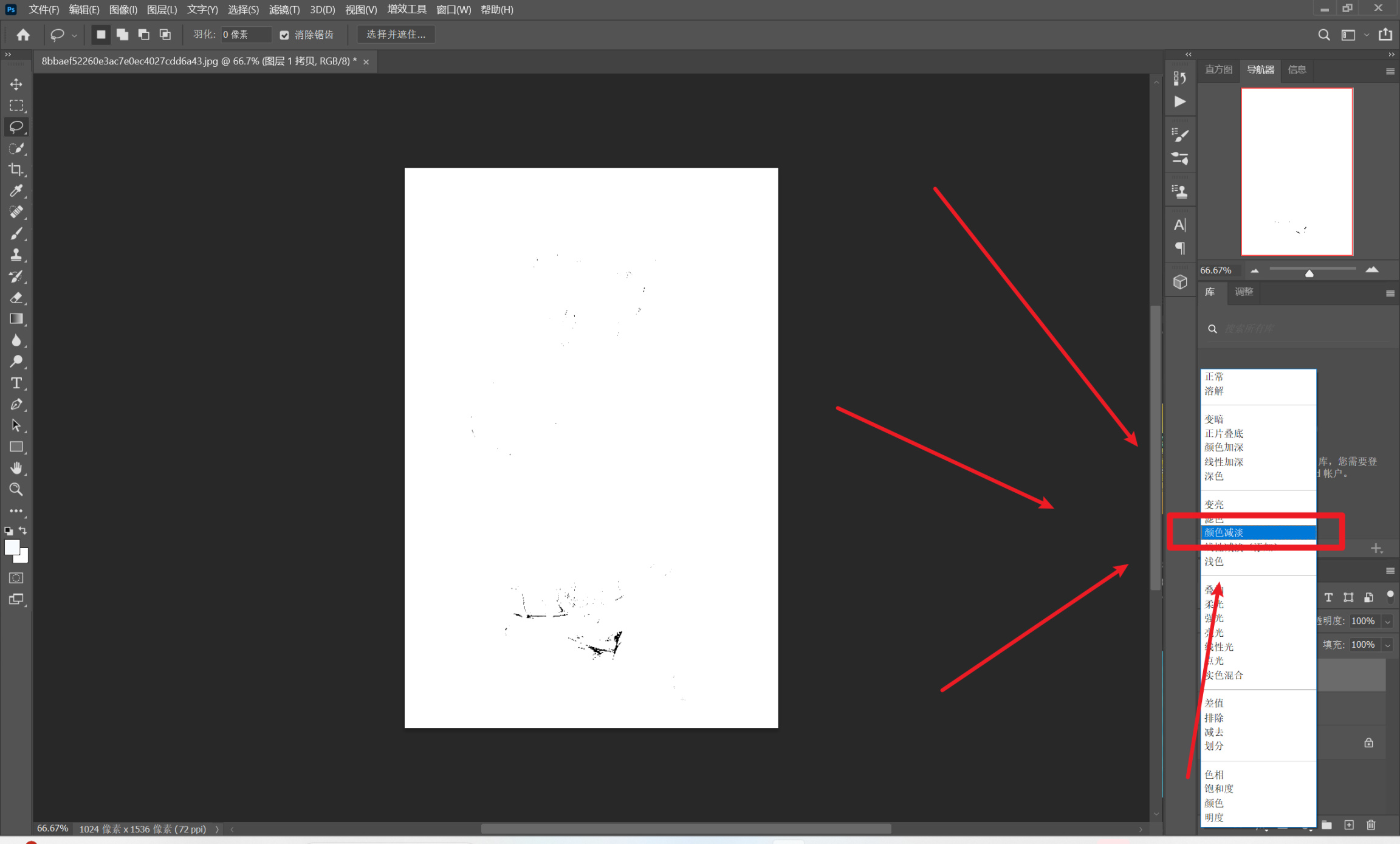1400x844 pixels.
Task: Open Libraries panel flyout menu
Action: pyautogui.click(x=1390, y=293)
